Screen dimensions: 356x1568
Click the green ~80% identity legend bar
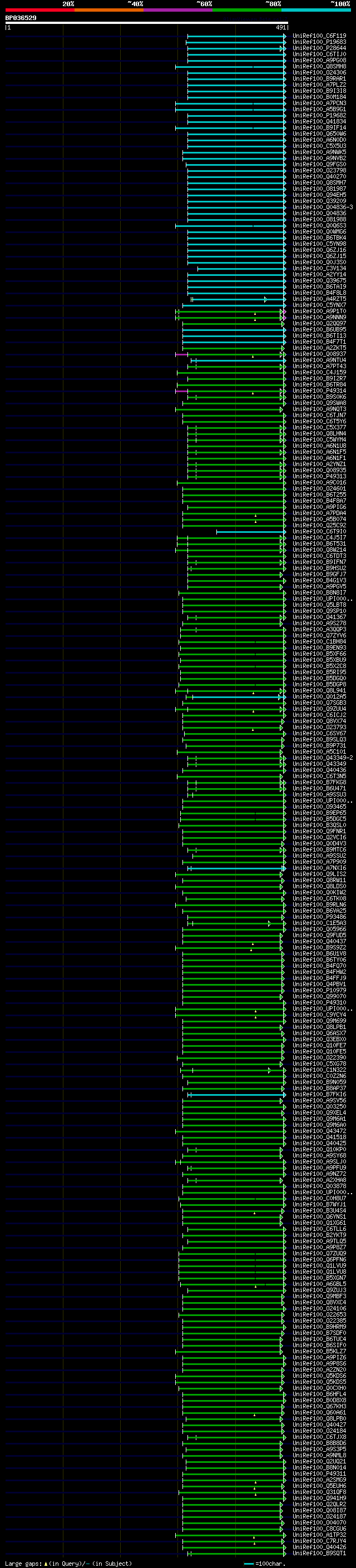(x=247, y=10)
